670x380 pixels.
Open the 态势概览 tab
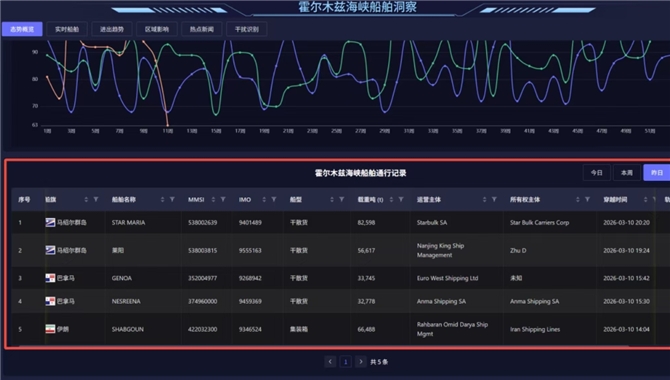click(x=22, y=29)
